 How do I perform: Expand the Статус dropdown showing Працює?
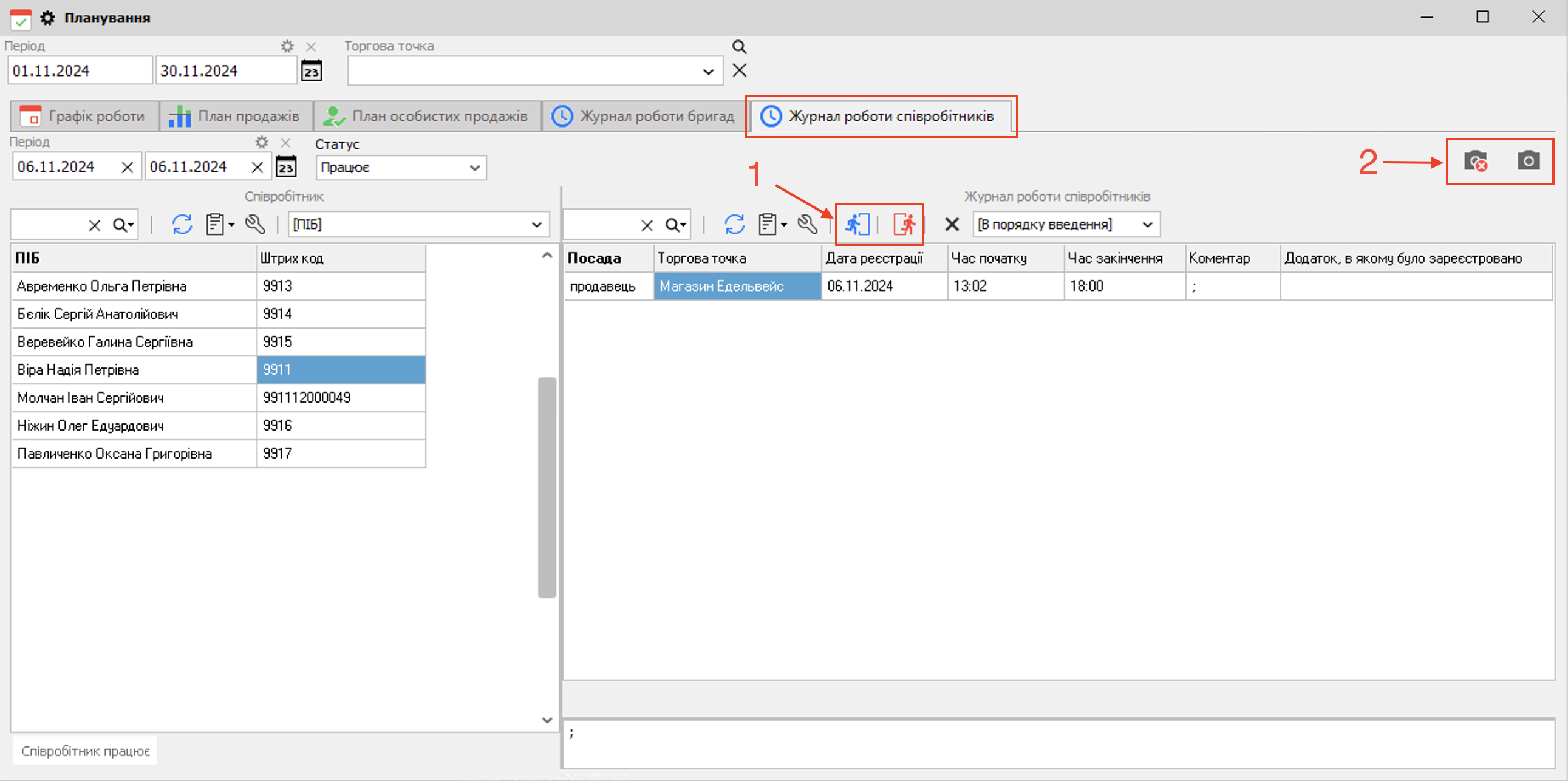point(475,168)
